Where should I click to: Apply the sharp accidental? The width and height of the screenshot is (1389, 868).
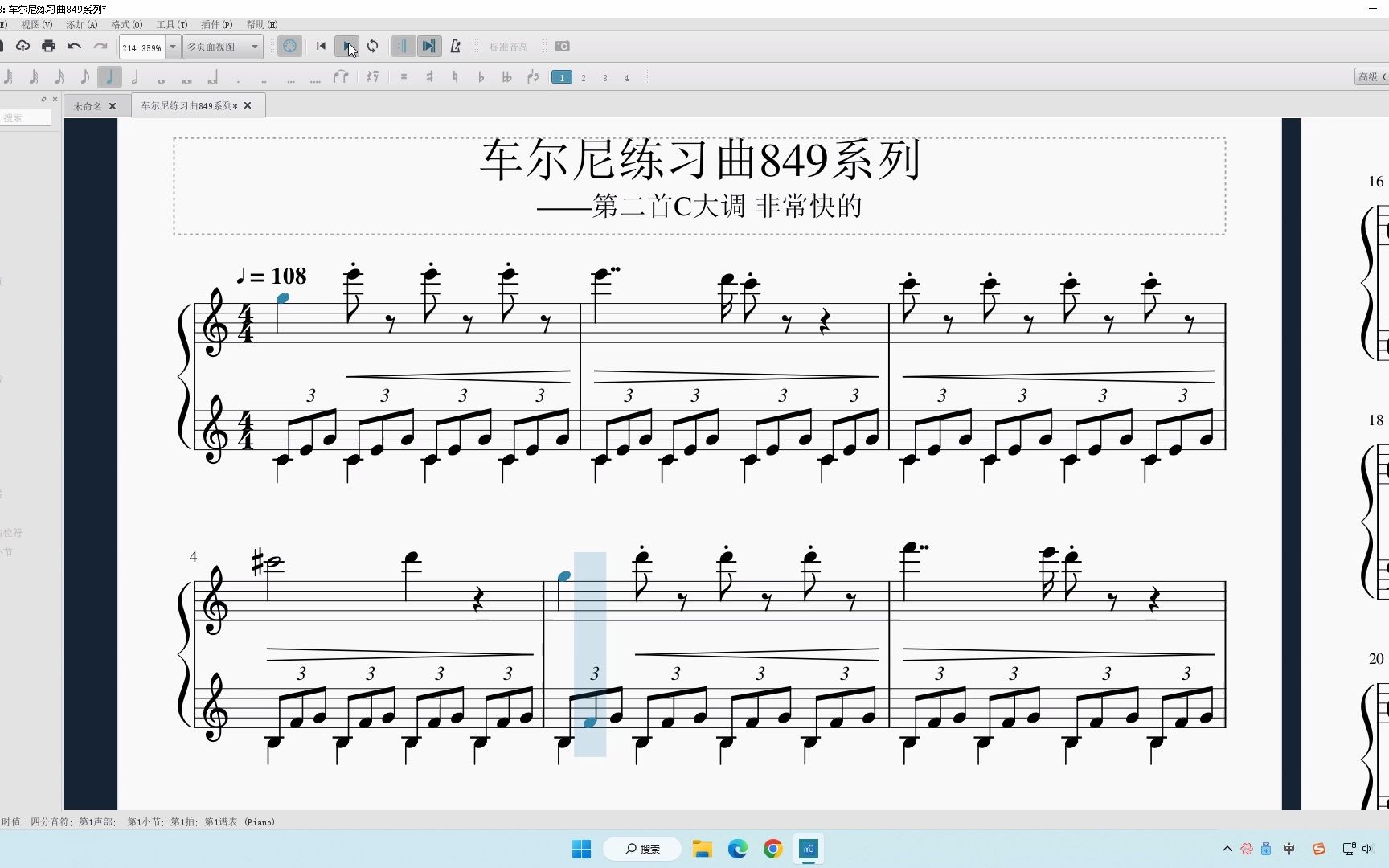tap(429, 77)
